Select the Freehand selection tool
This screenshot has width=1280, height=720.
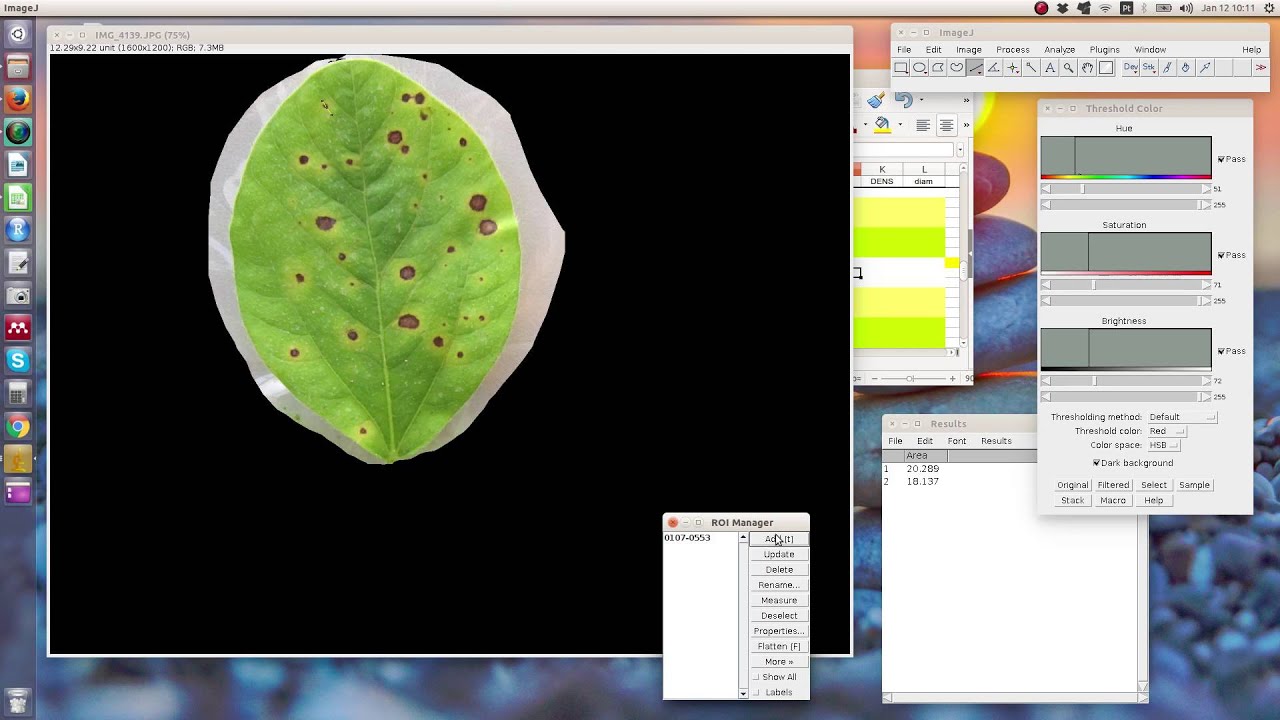click(x=957, y=68)
